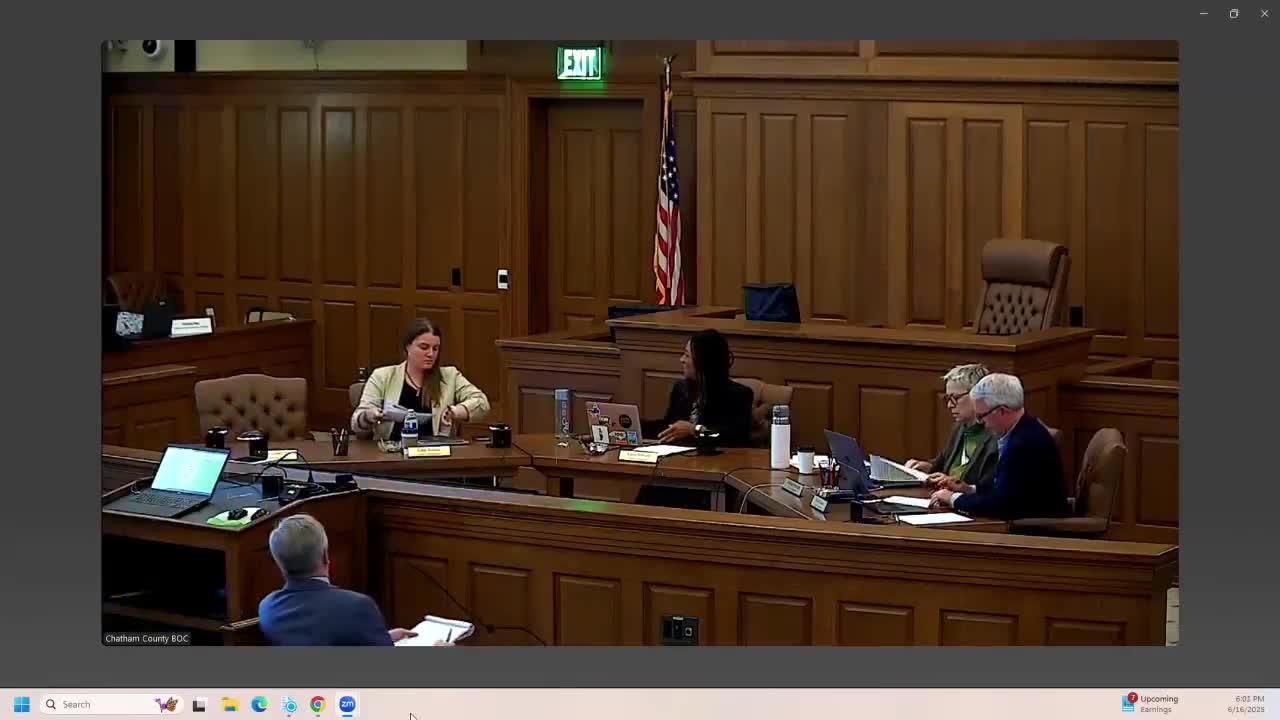This screenshot has height=720, width=1280.
Task: Open the Windows Start menu
Action: click(21, 704)
